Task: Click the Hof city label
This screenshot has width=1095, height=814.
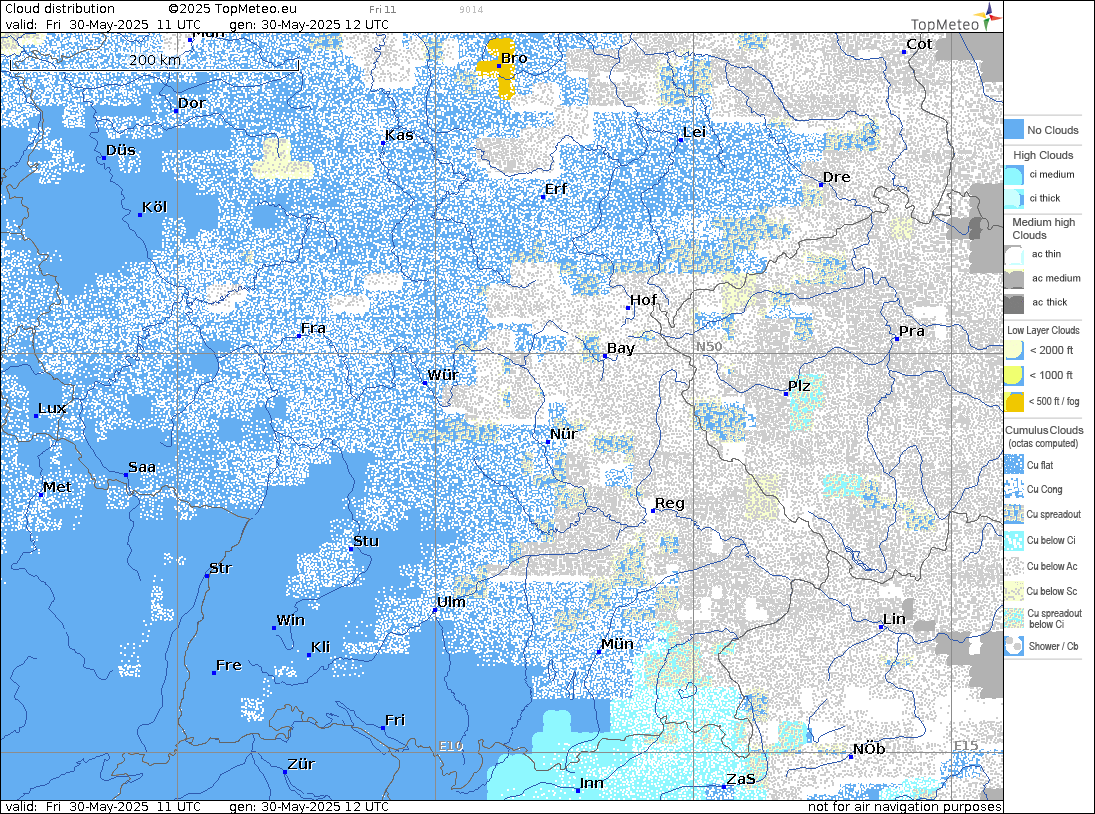Action: 643,300
